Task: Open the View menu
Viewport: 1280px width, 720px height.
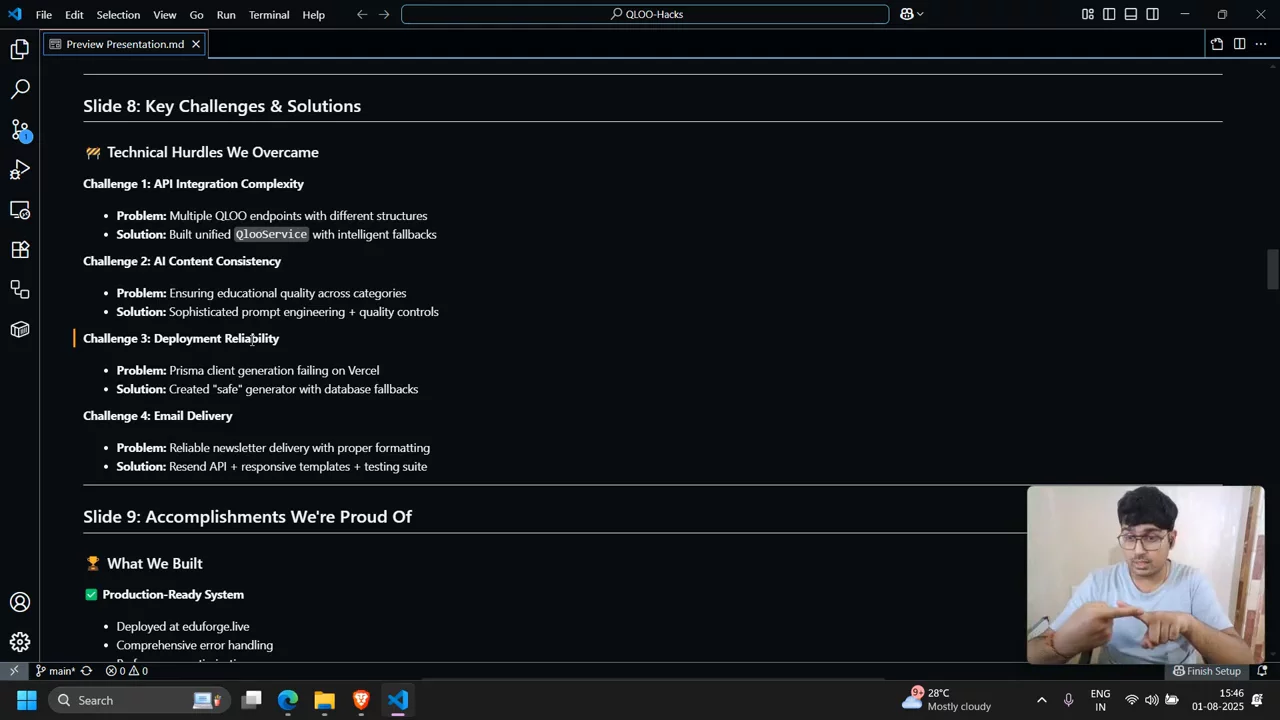Action: click(165, 15)
